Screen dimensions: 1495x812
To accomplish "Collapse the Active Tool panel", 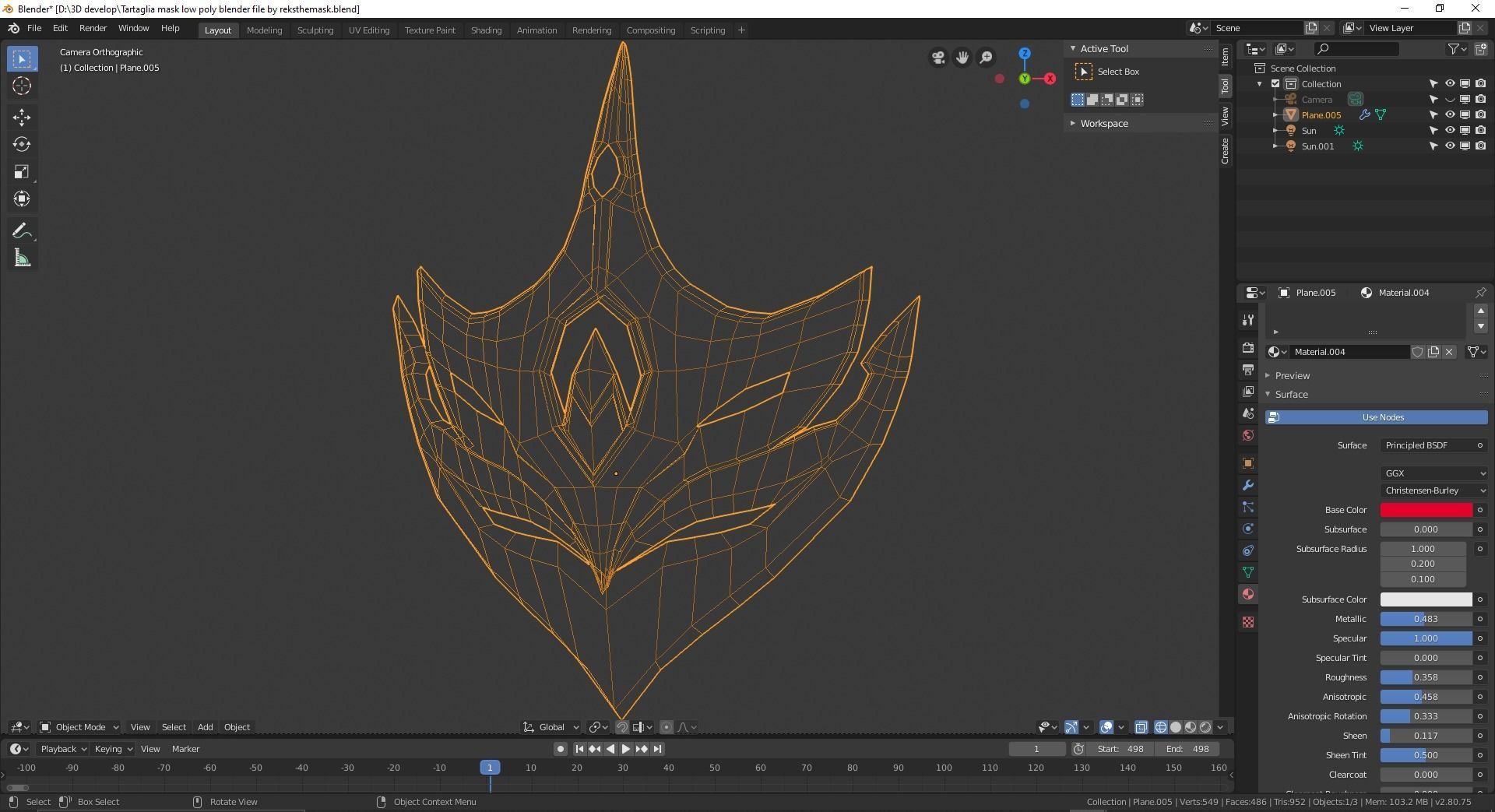I will coord(1103,49).
